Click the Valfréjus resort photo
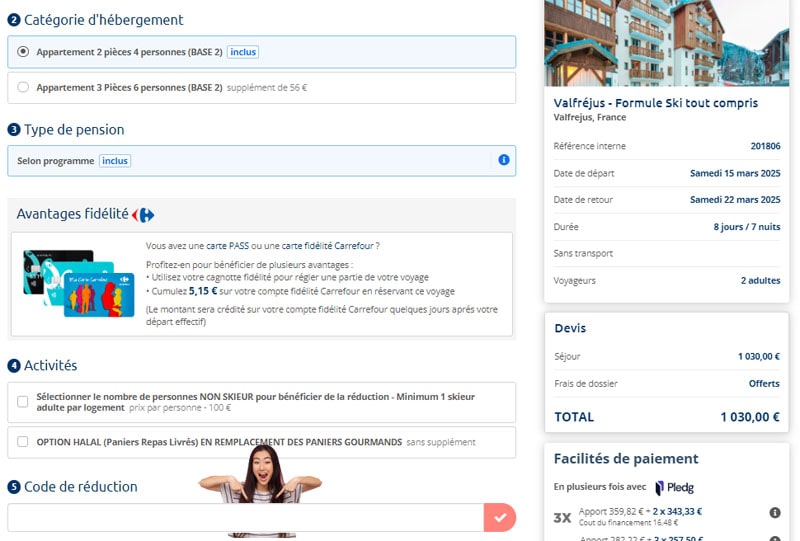 coord(667,43)
